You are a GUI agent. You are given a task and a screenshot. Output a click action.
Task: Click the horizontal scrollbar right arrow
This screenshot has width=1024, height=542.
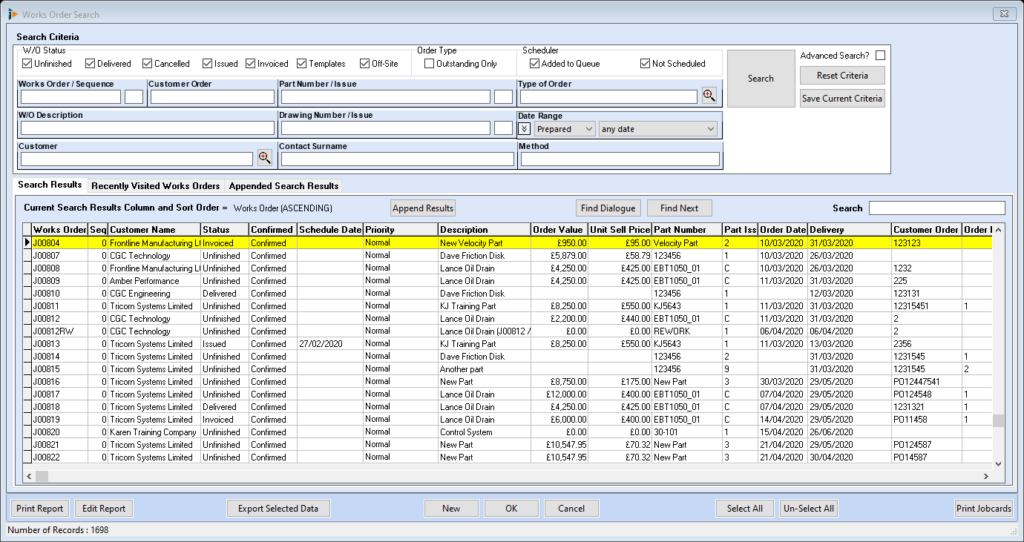[x=986, y=477]
